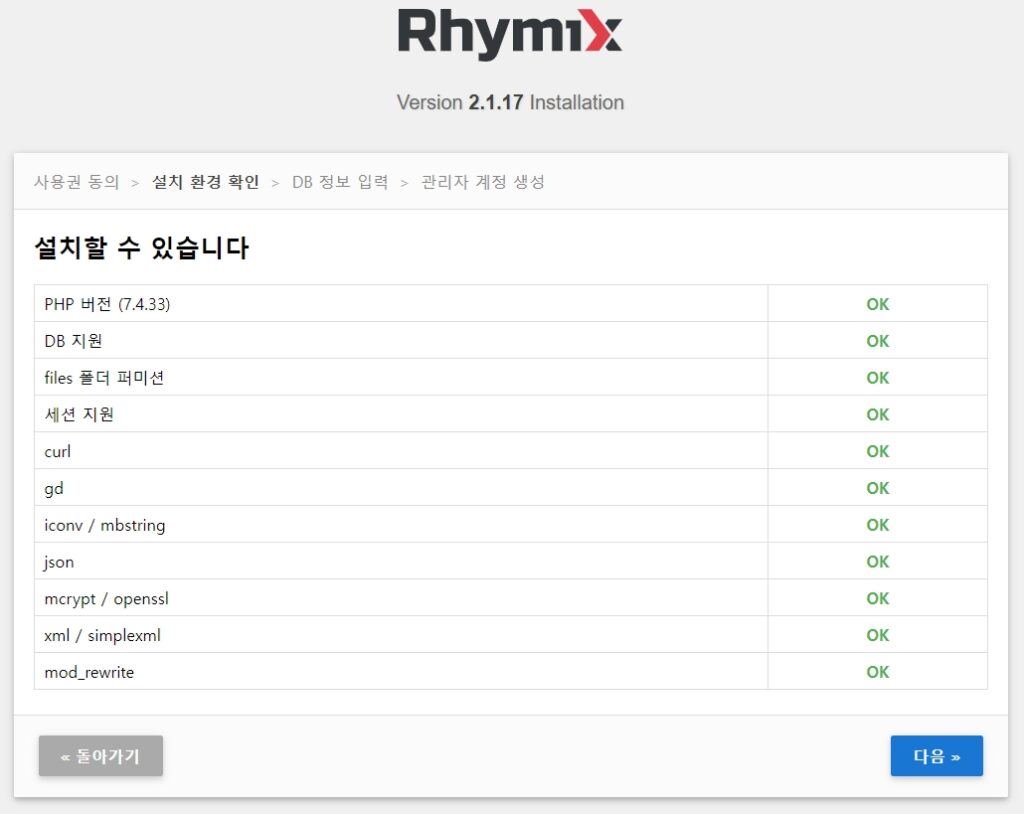
Task: Click the Rhymix logo
Action: 510,34
